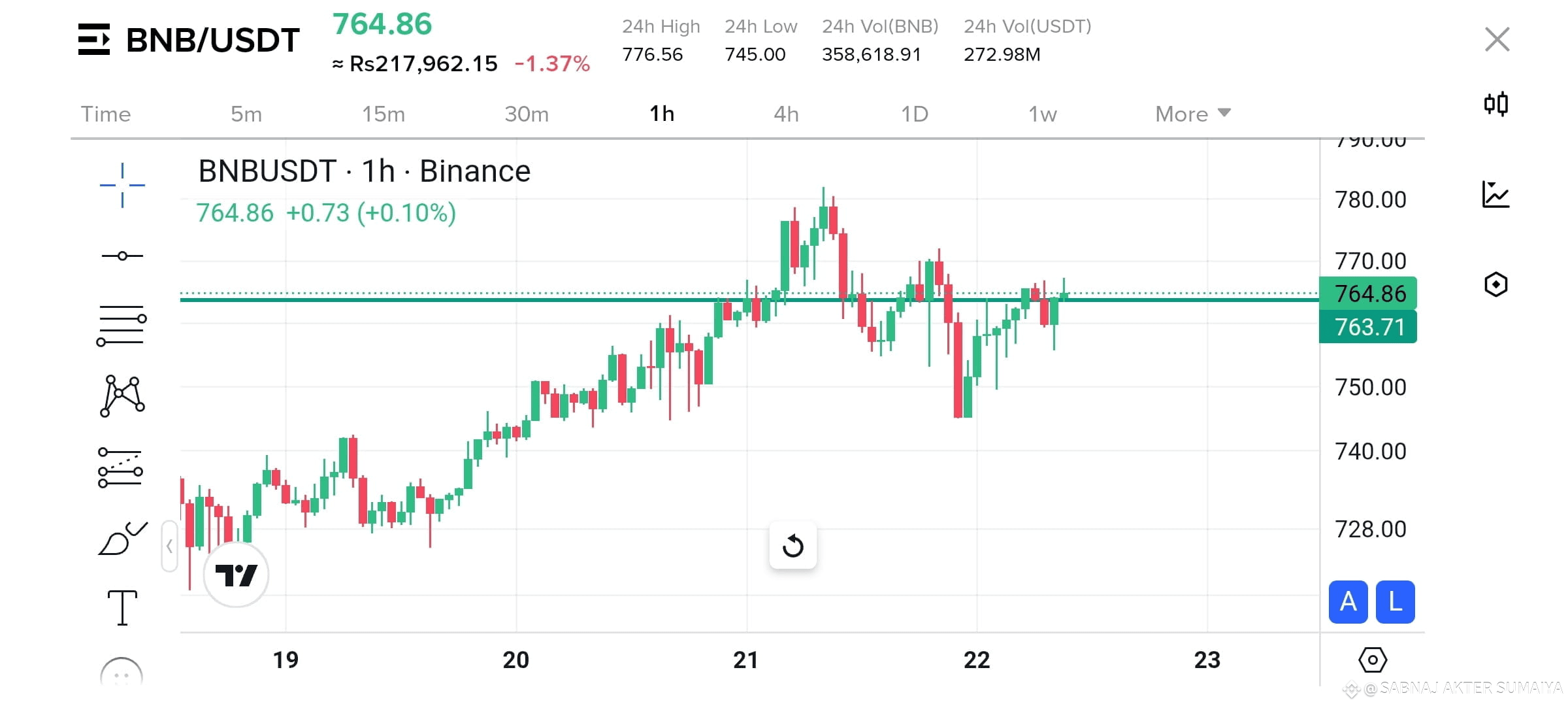Click the +0.73 (+0.10%) legend change
1568x706 pixels.
pyautogui.click(x=371, y=213)
